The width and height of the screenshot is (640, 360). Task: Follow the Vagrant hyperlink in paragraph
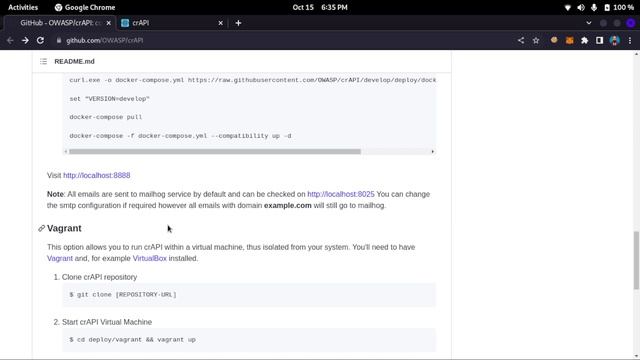[x=60, y=258]
